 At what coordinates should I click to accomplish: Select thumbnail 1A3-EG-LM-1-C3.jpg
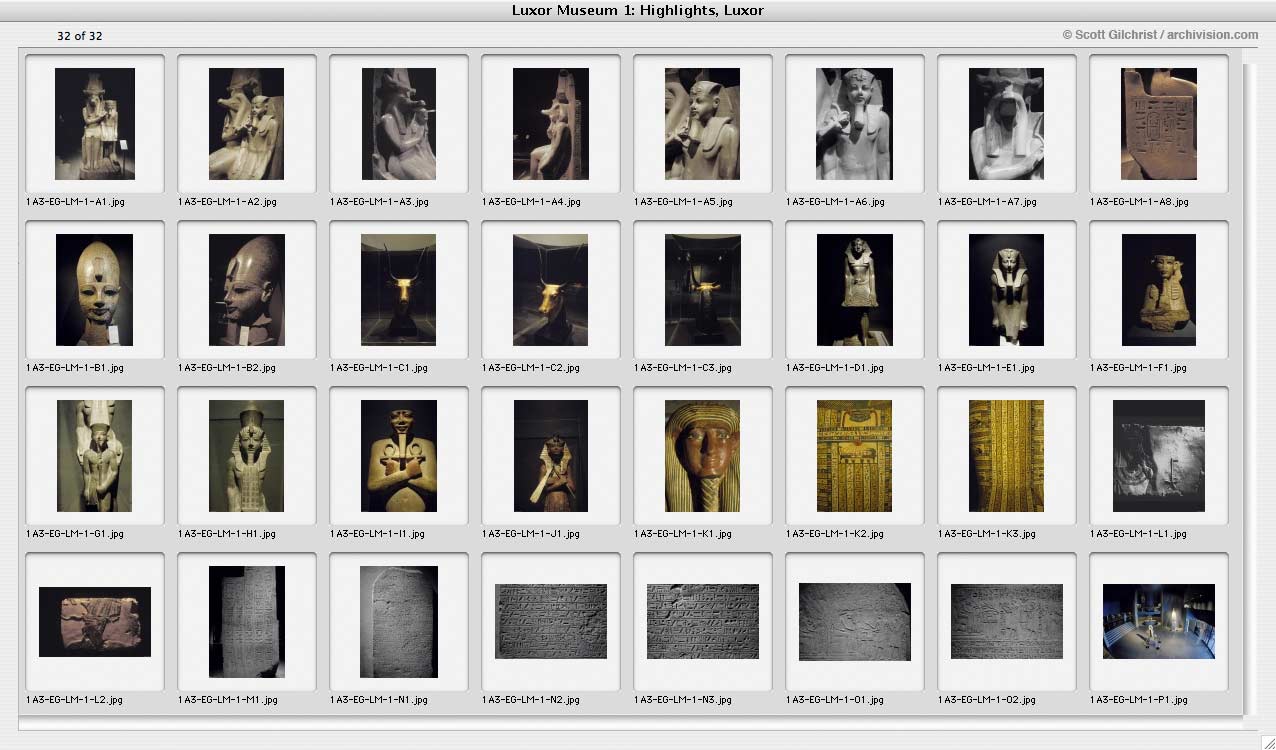703,290
